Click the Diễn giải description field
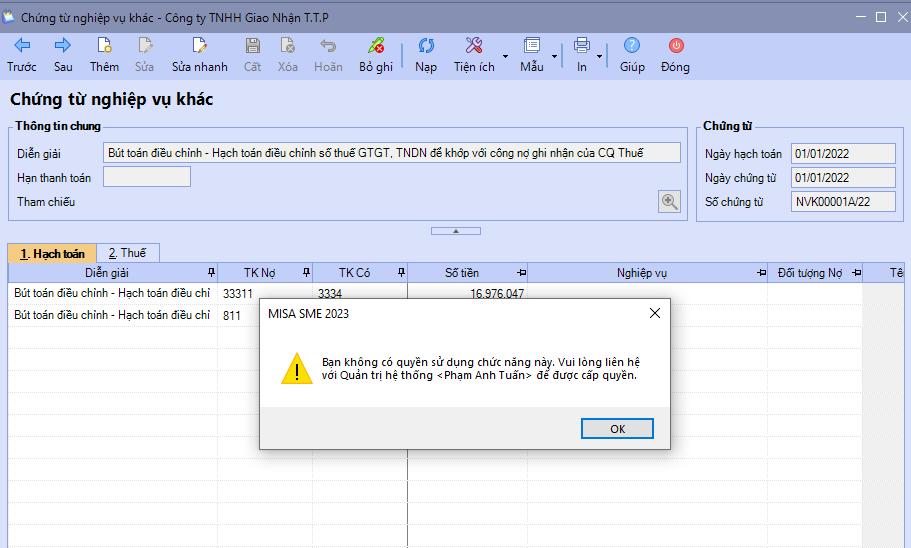Image resolution: width=911 pixels, height=548 pixels. click(392, 153)
